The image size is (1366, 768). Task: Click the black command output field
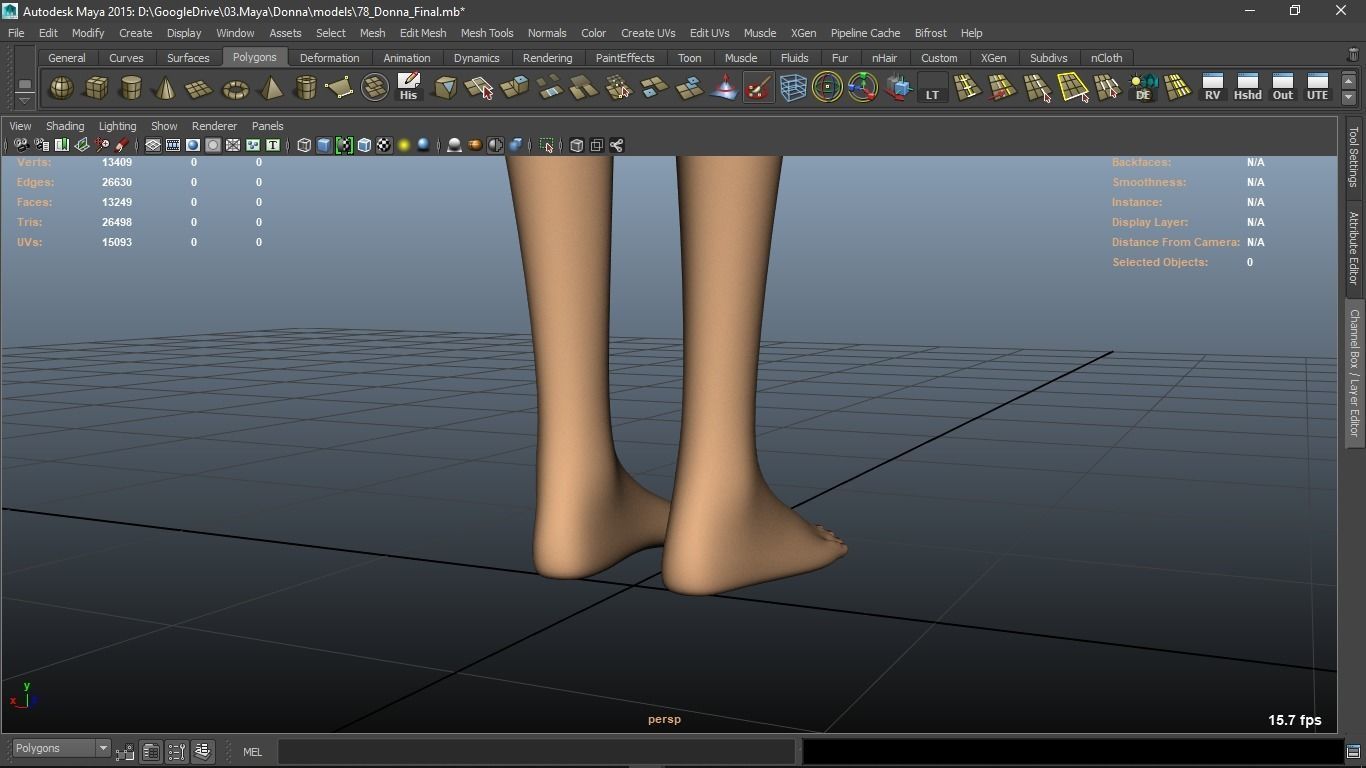pos(1072,751)
